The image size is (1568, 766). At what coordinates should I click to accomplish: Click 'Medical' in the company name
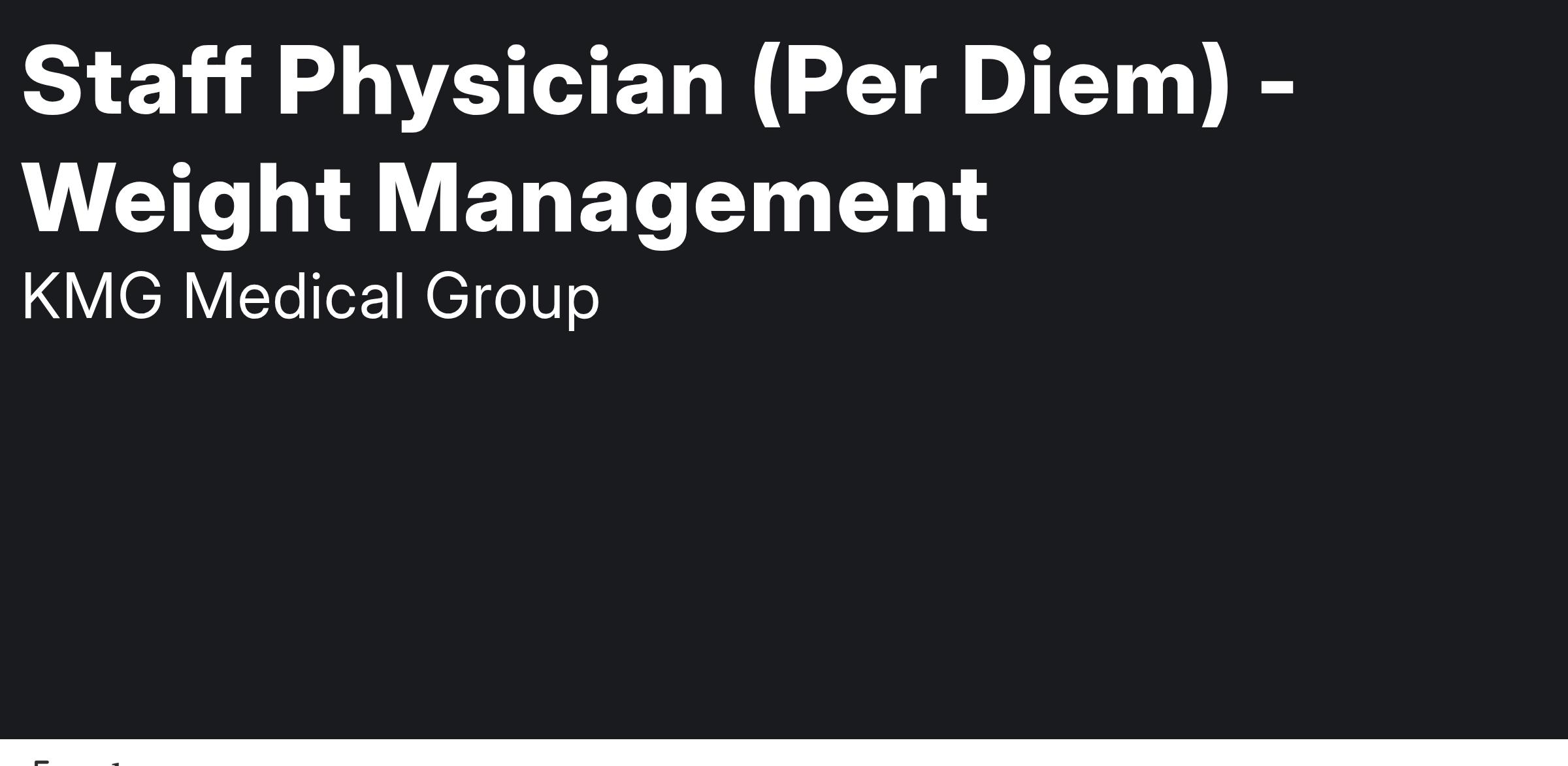[x=294, y=296]
